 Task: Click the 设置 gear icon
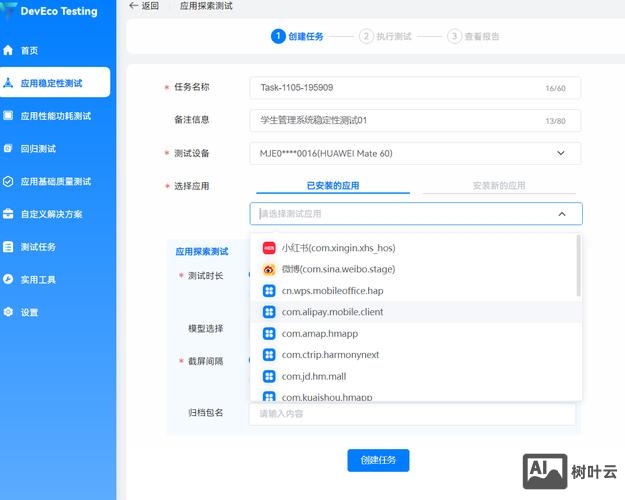pyautogui.click(x=8, y=312)
